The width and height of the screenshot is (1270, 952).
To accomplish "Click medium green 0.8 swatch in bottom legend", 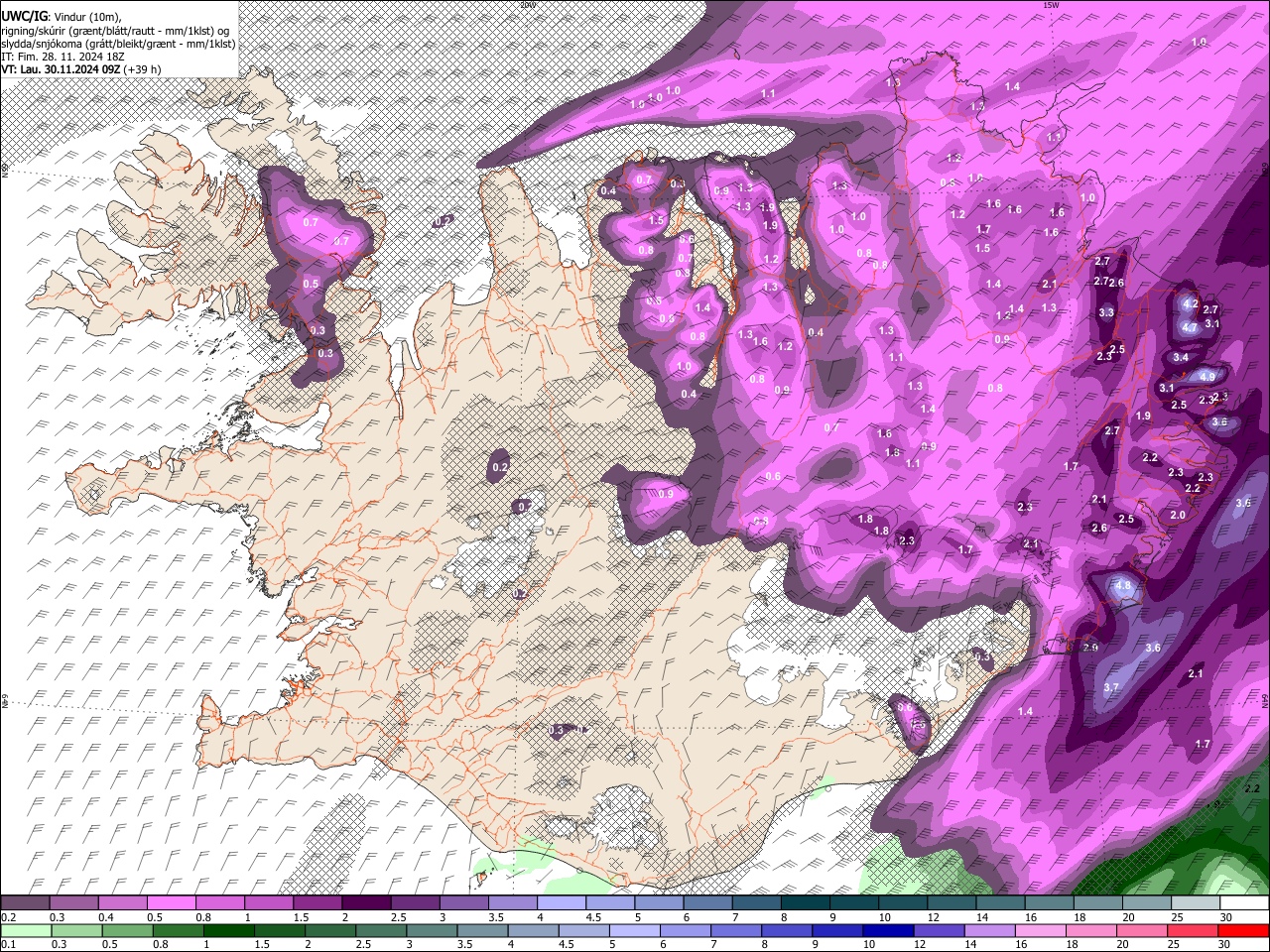I will pos(178,930).
